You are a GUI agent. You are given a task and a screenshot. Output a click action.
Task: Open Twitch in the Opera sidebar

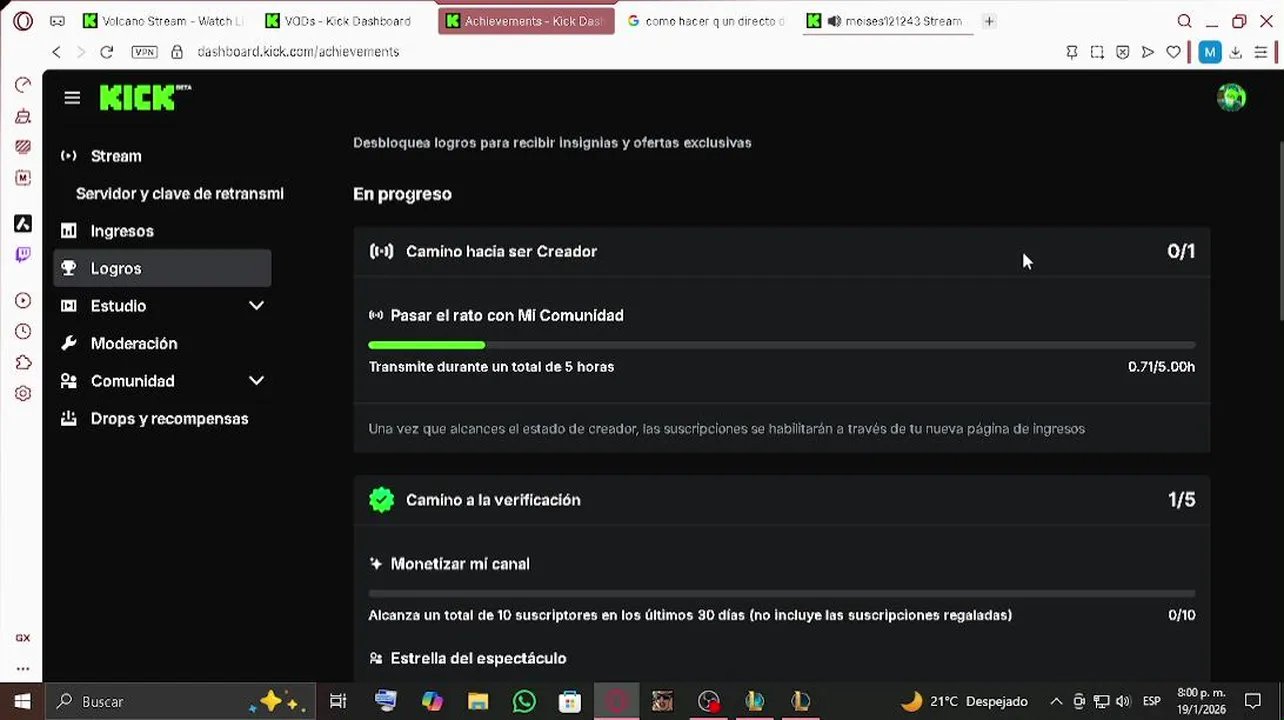[23, 255]
